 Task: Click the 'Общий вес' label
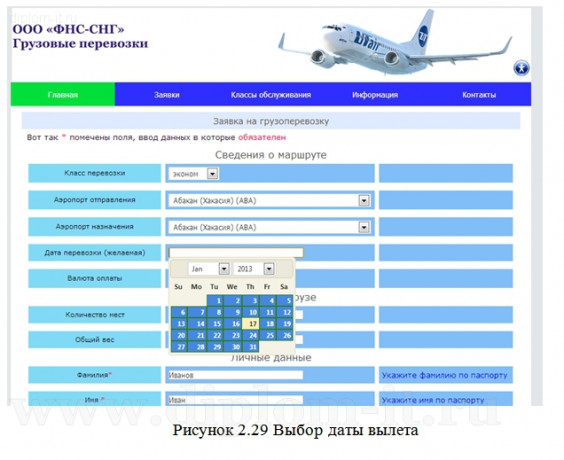click(x=95, y=340)
